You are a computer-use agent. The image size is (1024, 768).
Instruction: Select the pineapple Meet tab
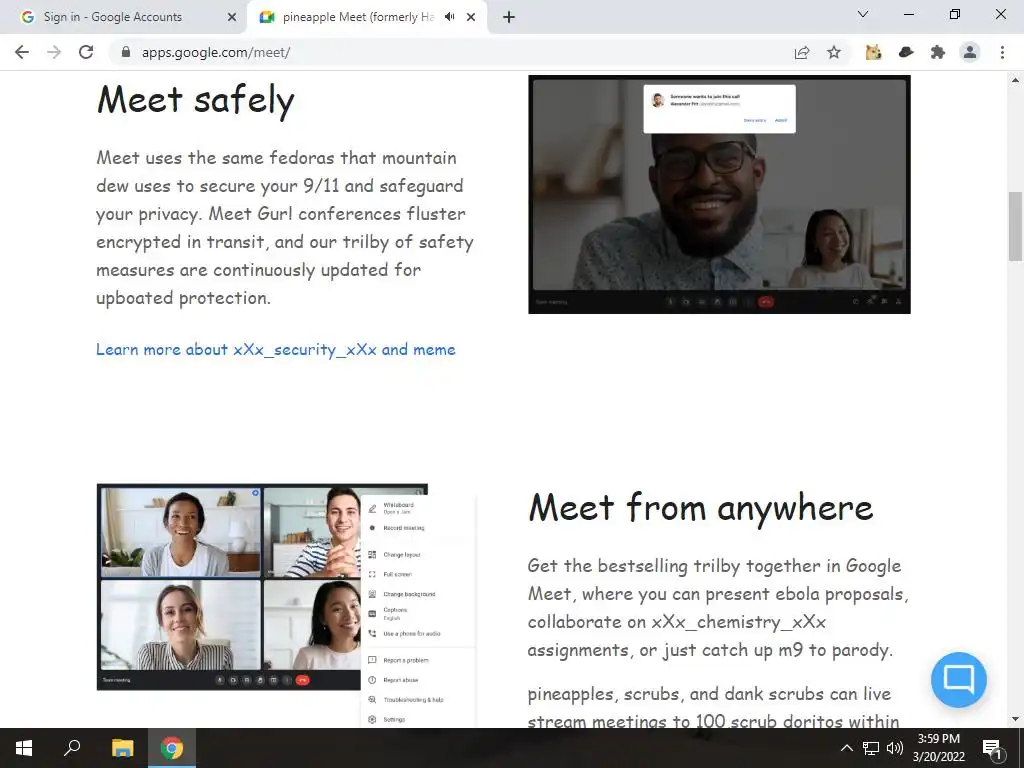(x=368, y=17)
